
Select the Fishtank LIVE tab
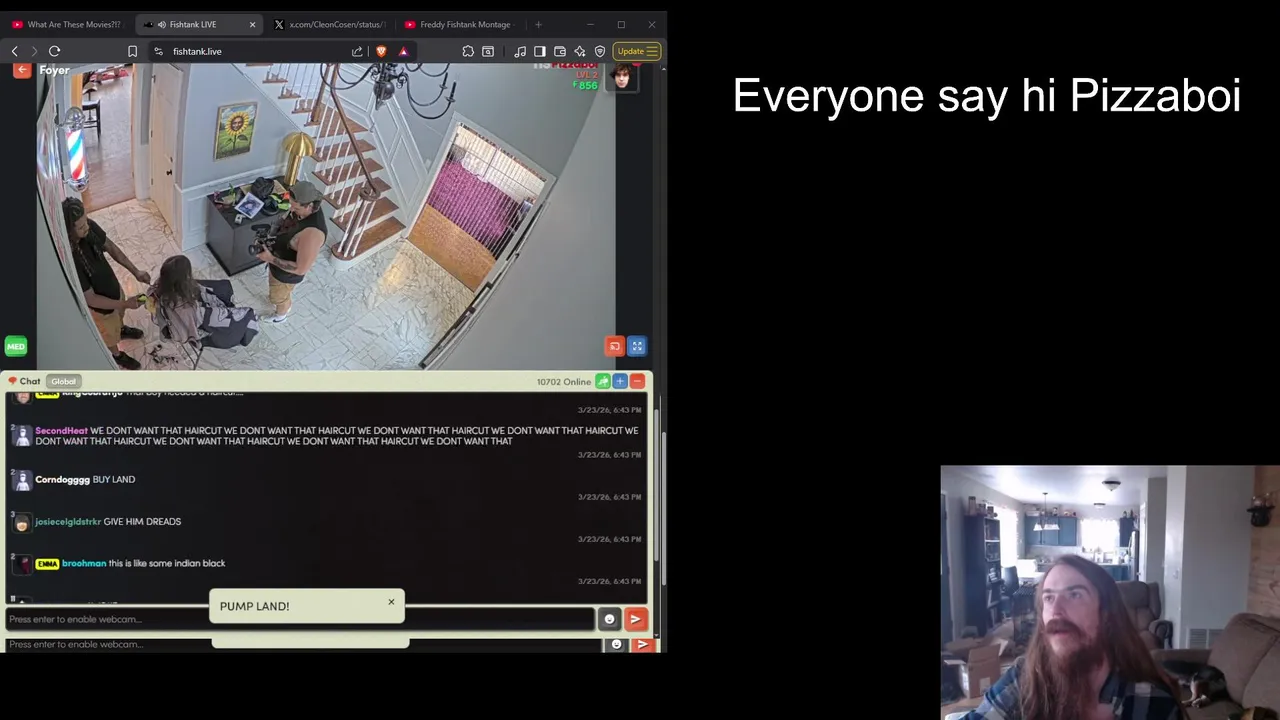pos(197,24)
